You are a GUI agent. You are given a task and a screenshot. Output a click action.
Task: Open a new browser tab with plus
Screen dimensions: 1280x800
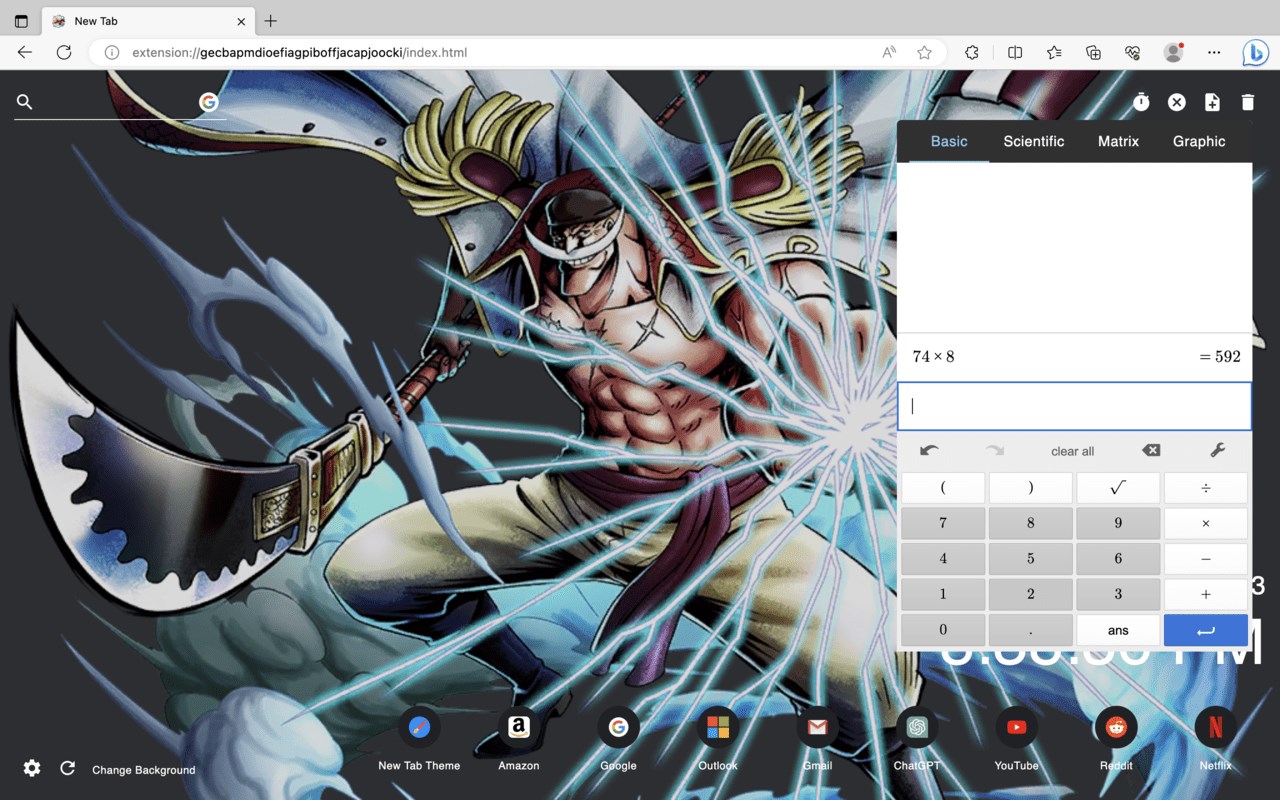pyautogui.click(x=271, y=21)
